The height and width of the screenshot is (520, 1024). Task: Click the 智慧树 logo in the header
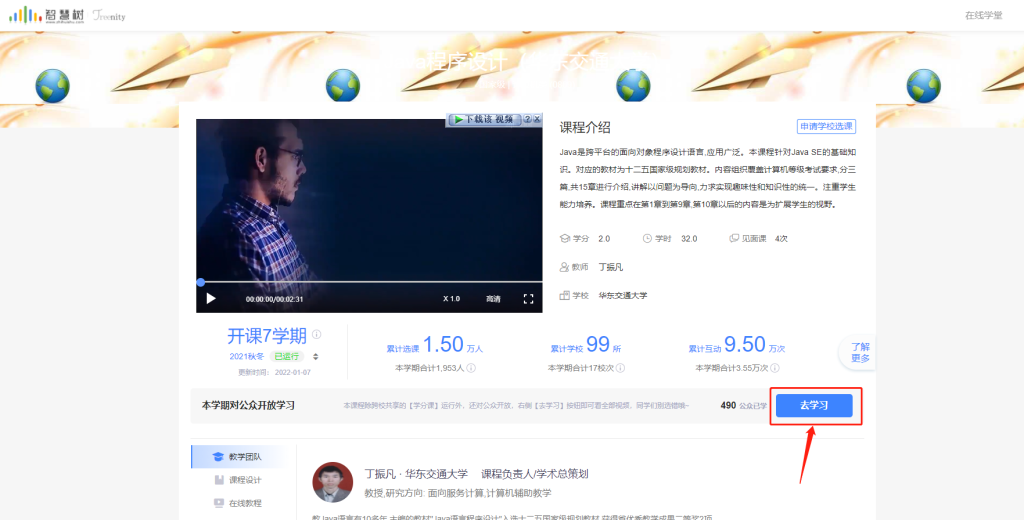pyautogui.click(x=46, y=14)
